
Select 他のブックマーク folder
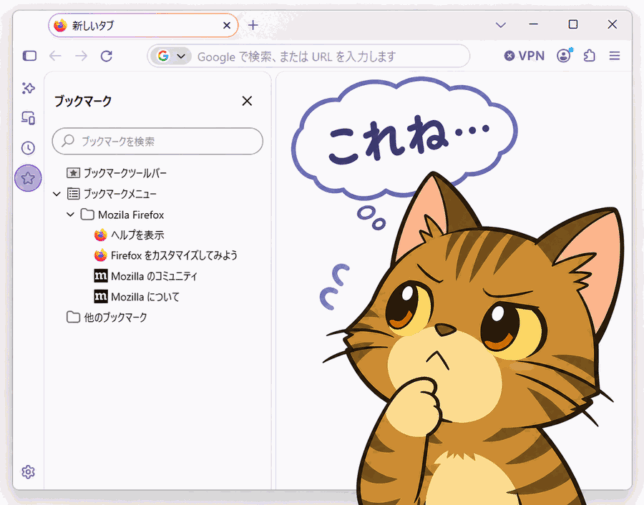tap(107, 317)
